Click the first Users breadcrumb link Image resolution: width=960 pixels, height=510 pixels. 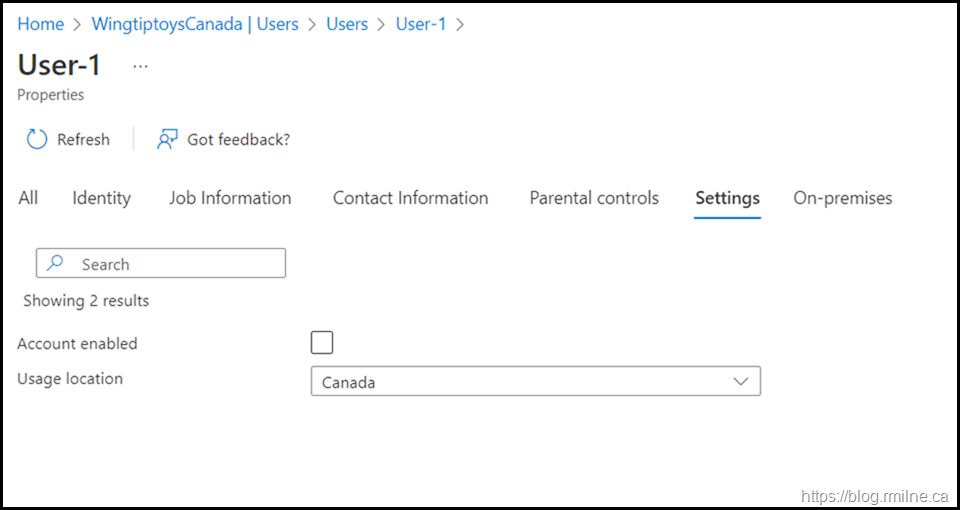click(347, 24)
